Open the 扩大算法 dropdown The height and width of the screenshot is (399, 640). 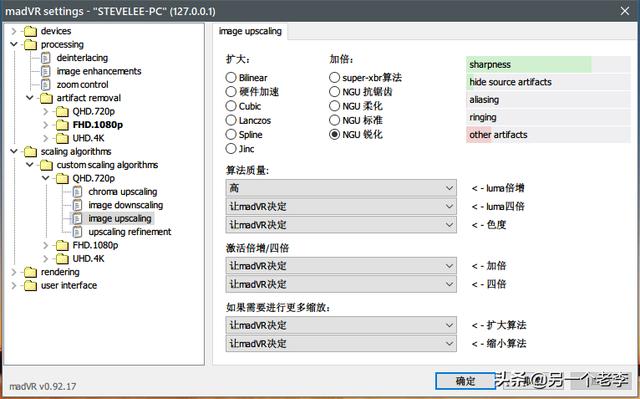coord(341,326)
